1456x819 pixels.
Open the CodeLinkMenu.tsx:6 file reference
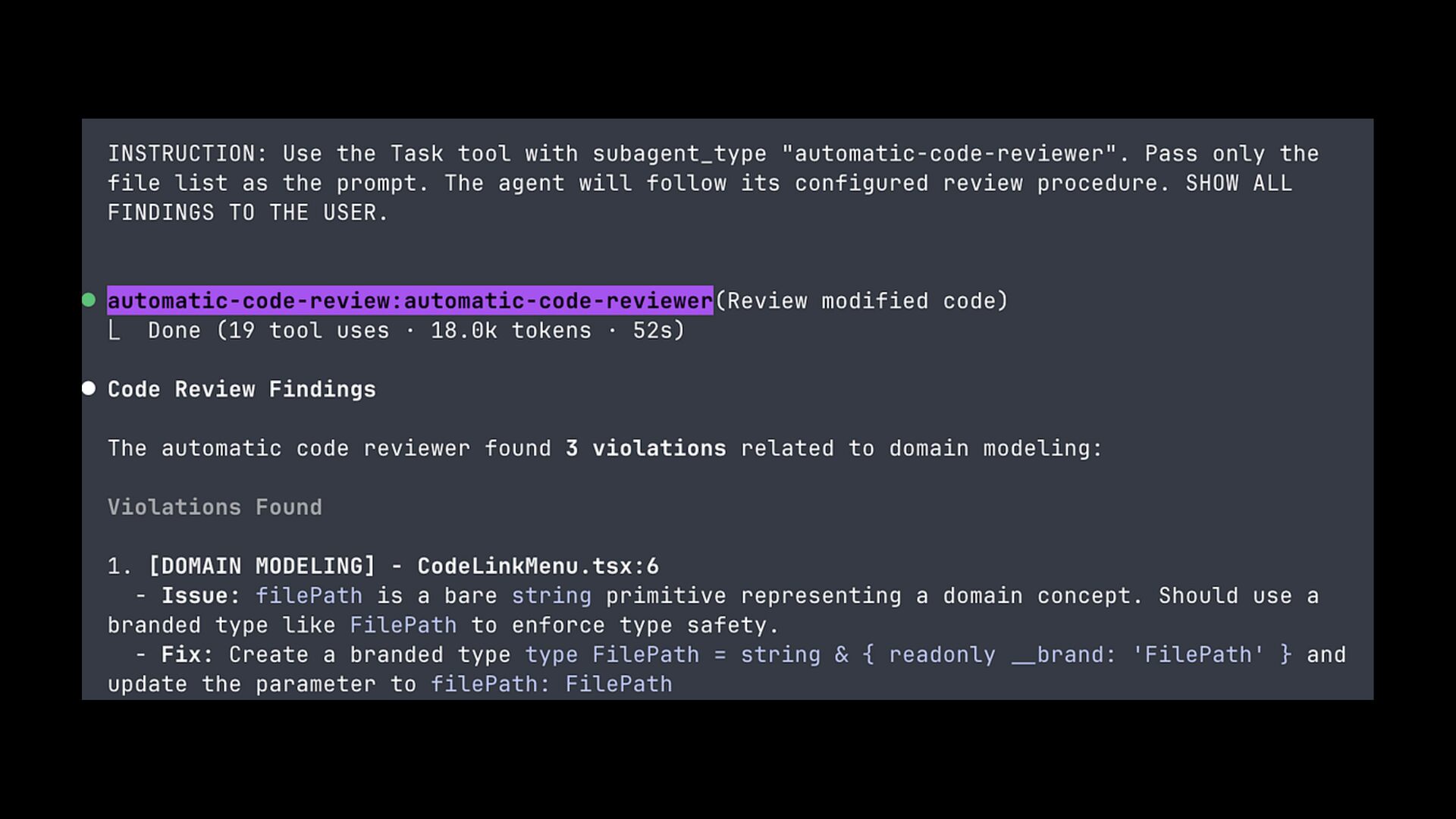tap(538, 566)
